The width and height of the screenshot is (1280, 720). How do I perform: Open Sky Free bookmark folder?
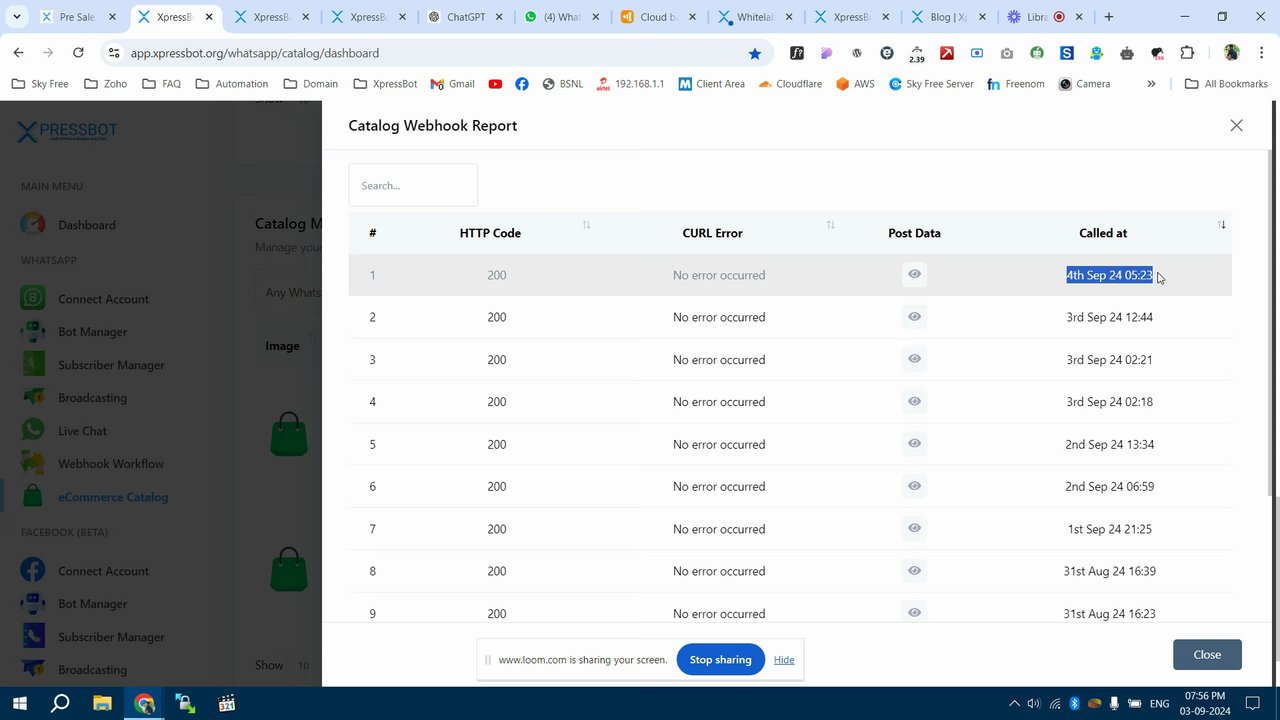click(x=40, y=84)
